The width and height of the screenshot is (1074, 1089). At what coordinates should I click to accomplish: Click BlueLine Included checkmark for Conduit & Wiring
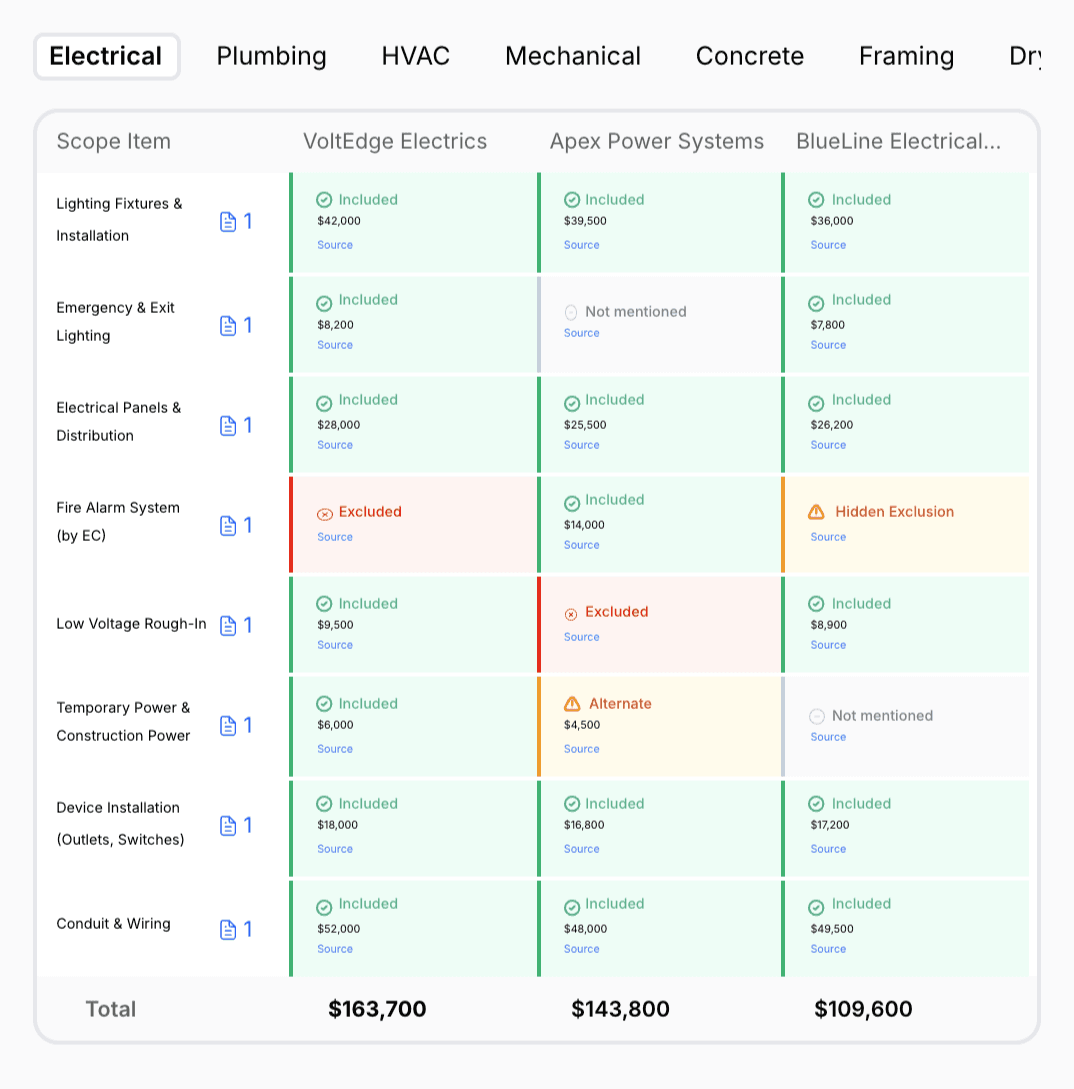(816, 907)
